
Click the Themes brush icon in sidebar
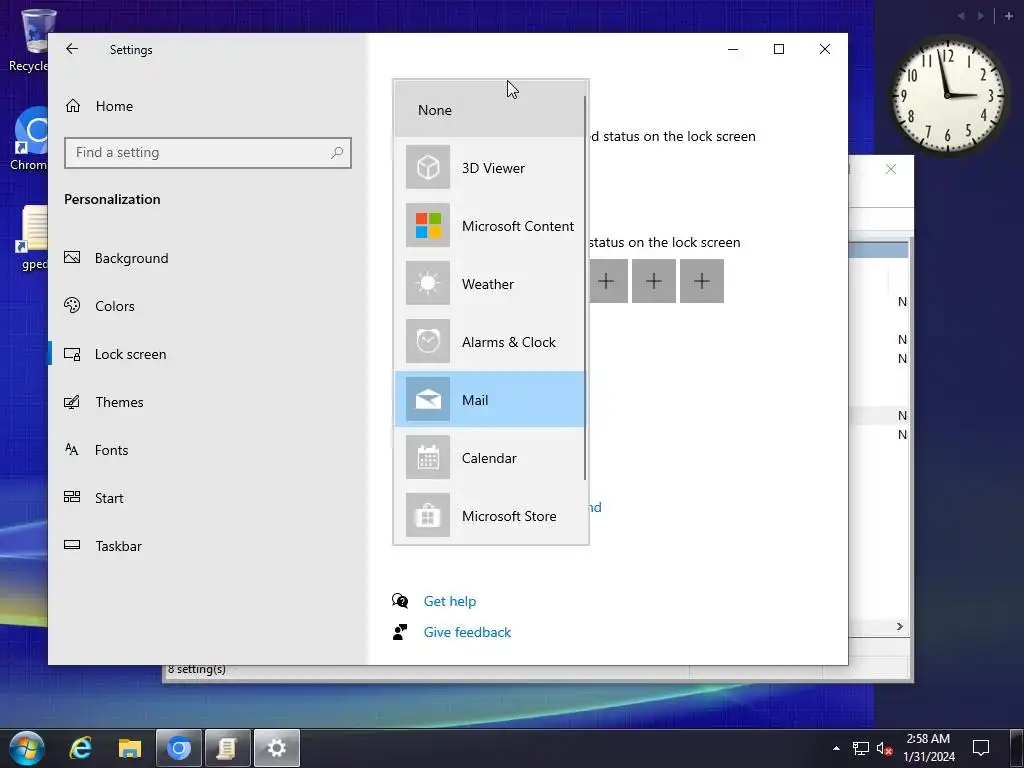(x=72, y=402)
